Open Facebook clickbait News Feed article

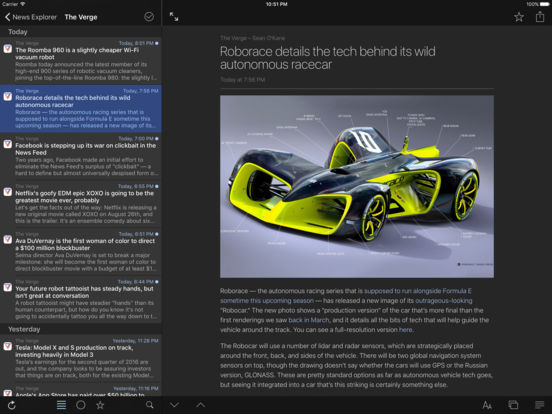81,156
